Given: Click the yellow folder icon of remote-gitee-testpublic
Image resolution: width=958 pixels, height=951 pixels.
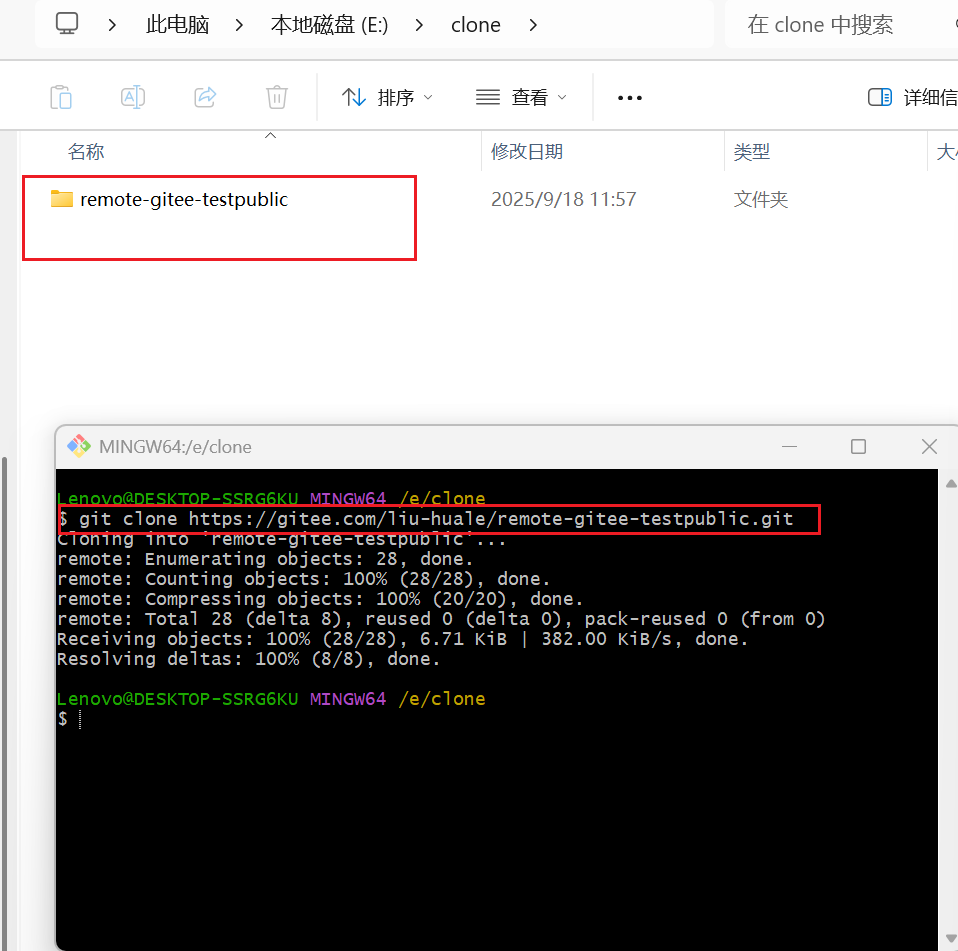Looking at the screenshot, I should coord(62,199).
